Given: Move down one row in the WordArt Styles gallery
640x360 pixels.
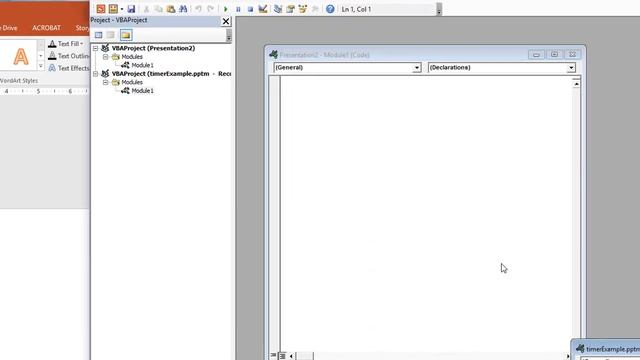Looking at the screenshot, I should [x=40, y=56].
